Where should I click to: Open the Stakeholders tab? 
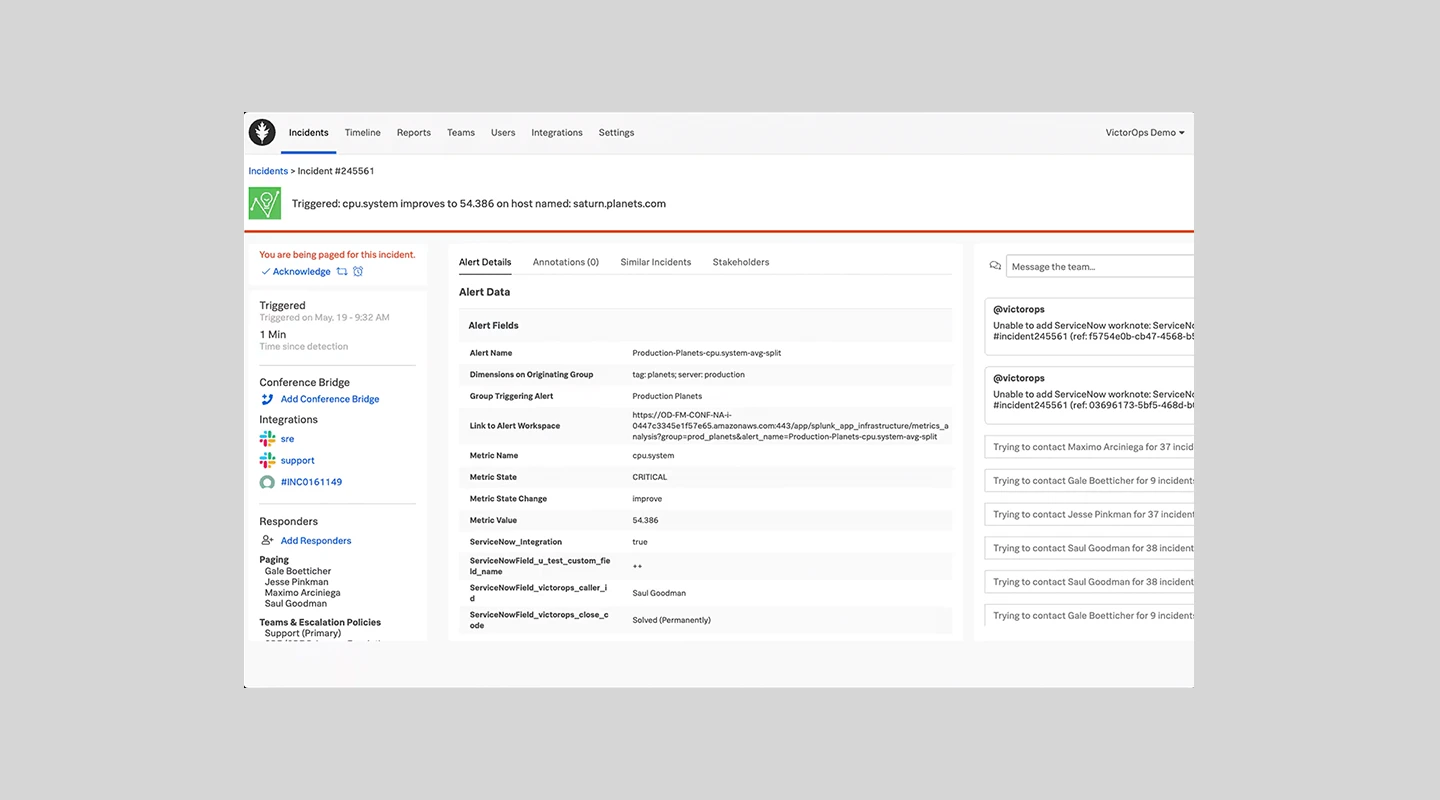(741, 262)
